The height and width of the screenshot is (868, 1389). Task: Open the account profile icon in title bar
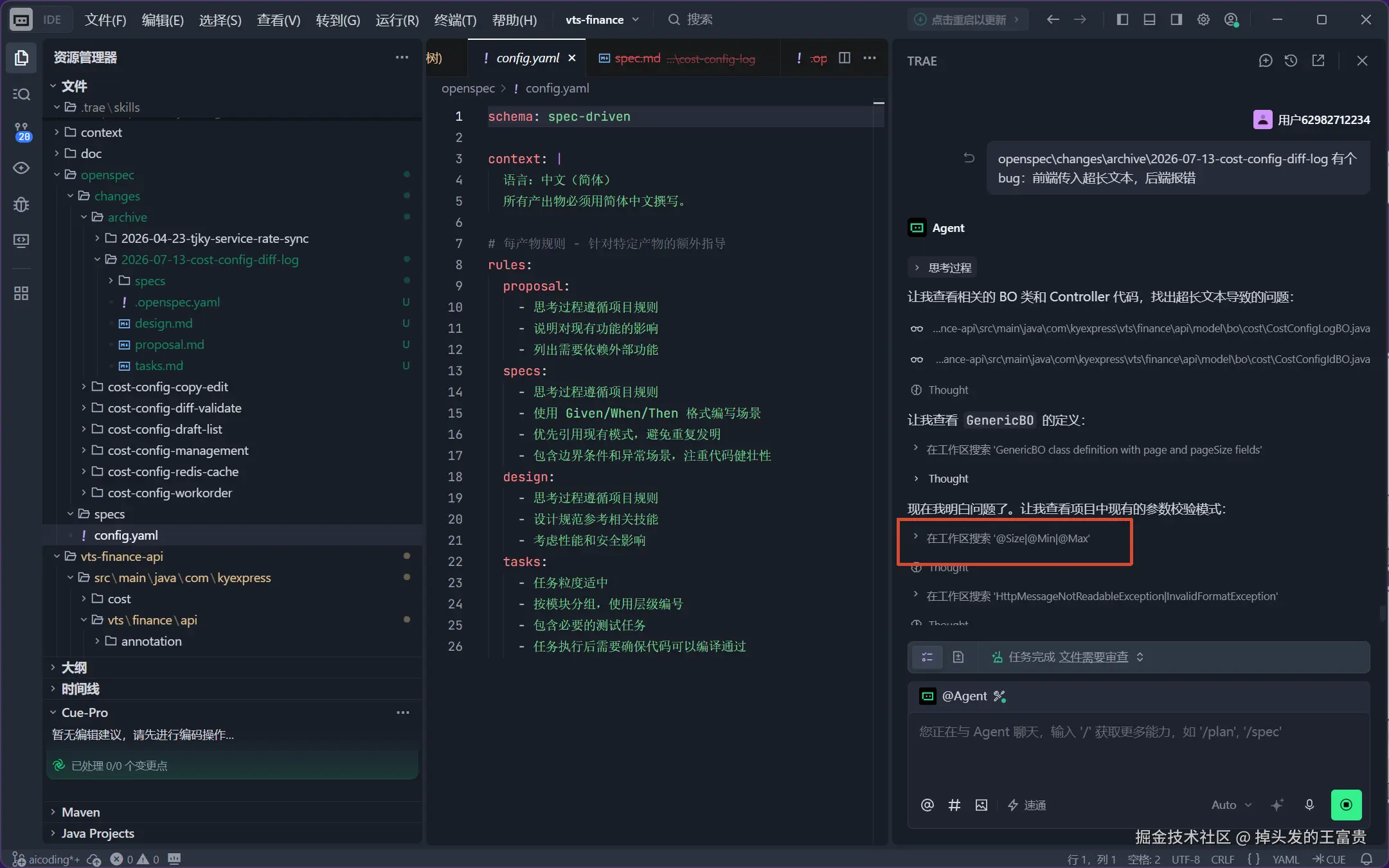[1231, 20]
